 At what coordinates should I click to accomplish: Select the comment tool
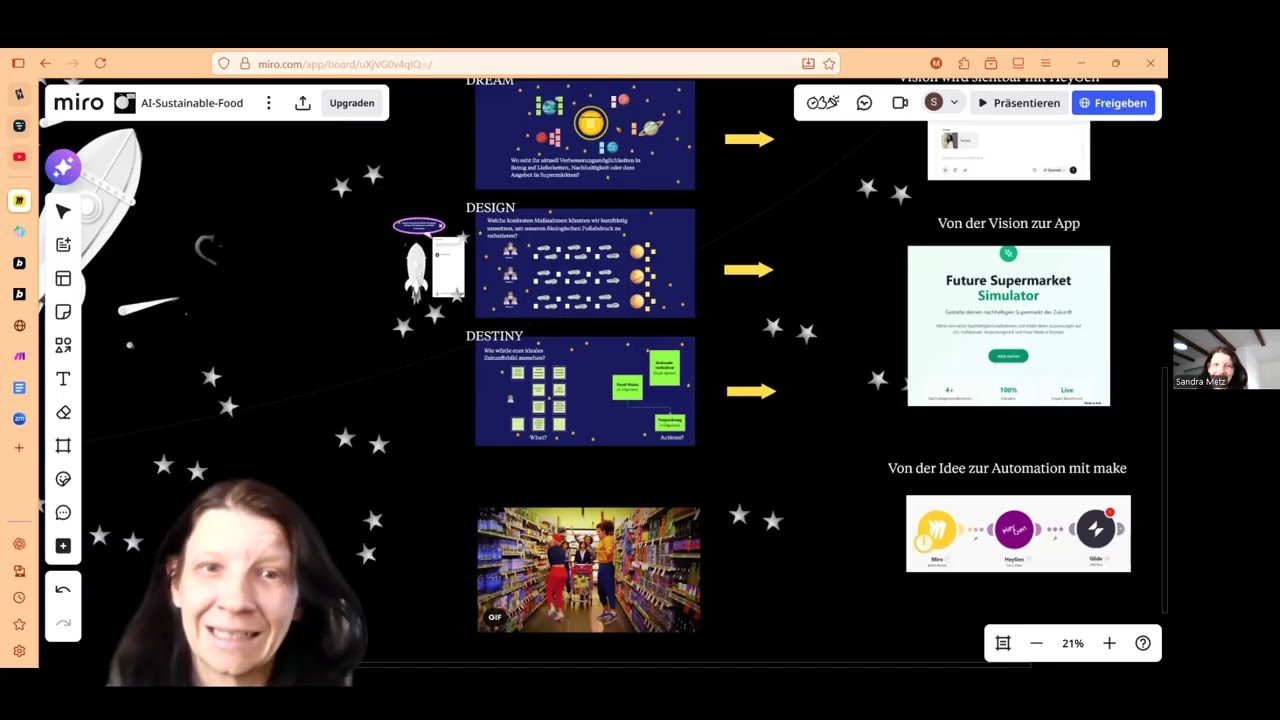[63, 512]
